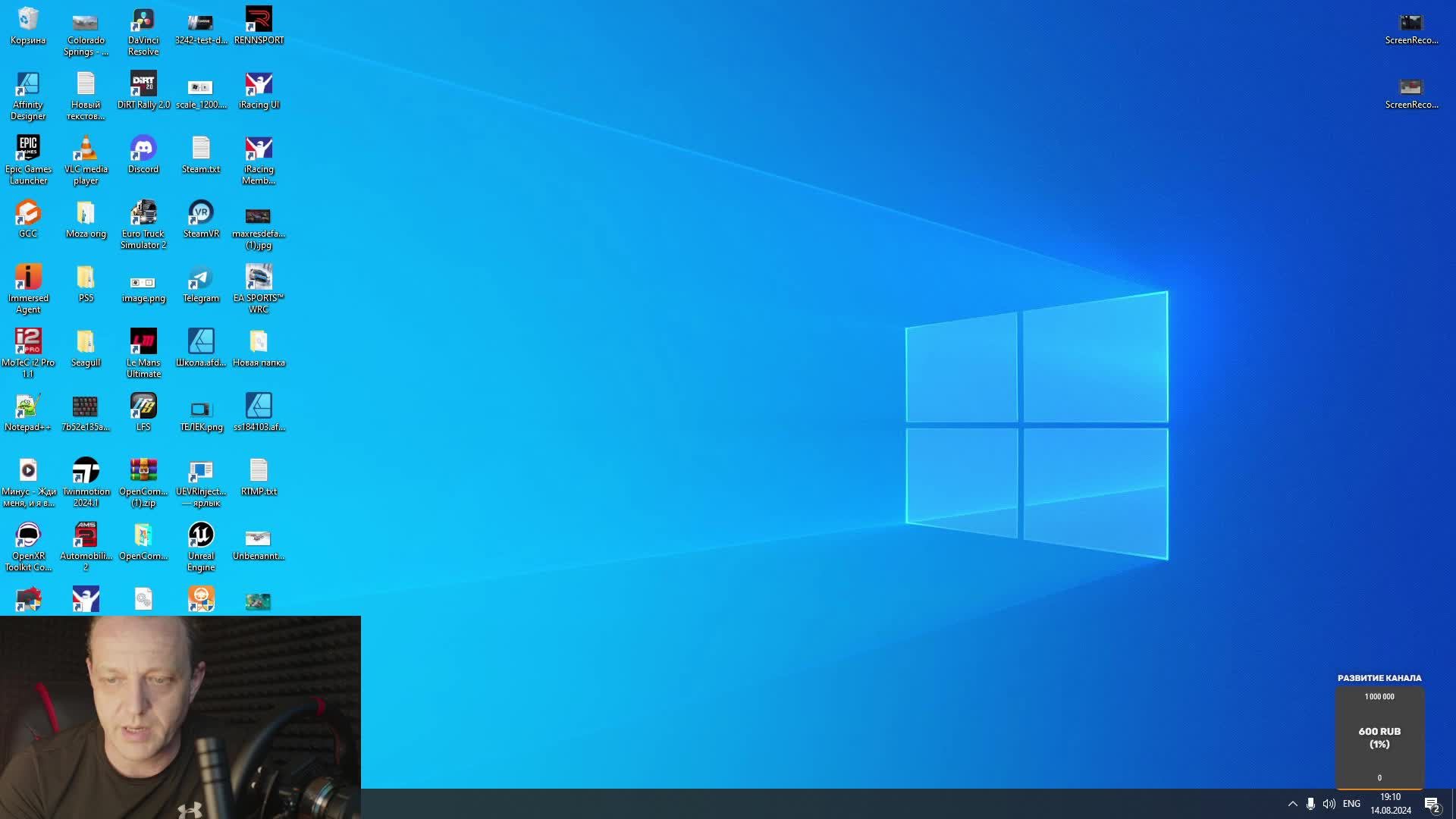Viewport: 1456px width, 819px height.
Task: Click the Discord desktop shortcut
Action: (143, 149)
